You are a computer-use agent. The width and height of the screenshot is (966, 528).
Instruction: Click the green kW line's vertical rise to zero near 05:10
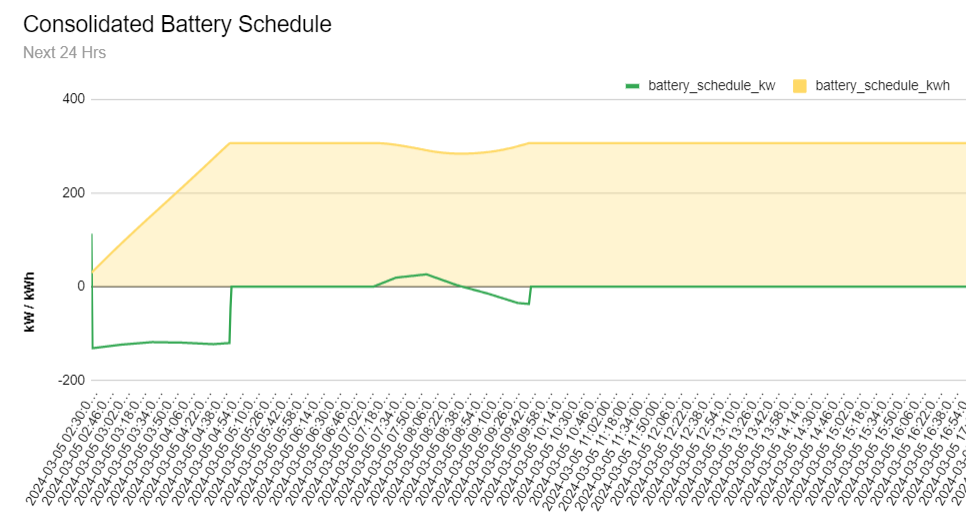[x=231, y=314]
